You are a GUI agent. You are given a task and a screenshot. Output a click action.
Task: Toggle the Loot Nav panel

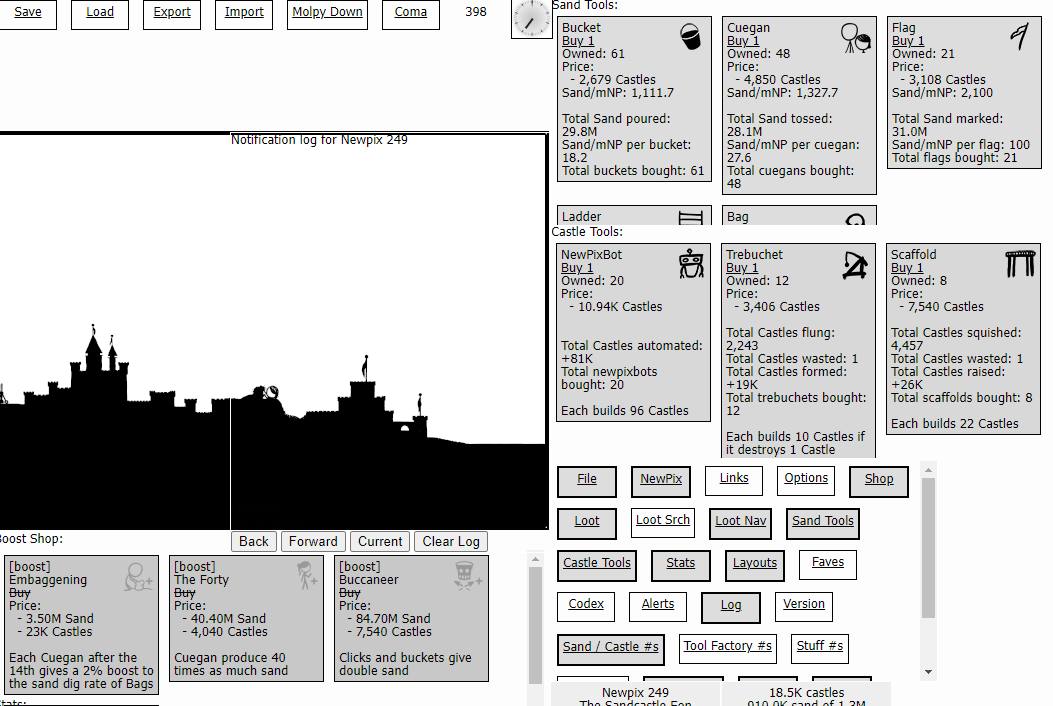click(x=740, y=523)
